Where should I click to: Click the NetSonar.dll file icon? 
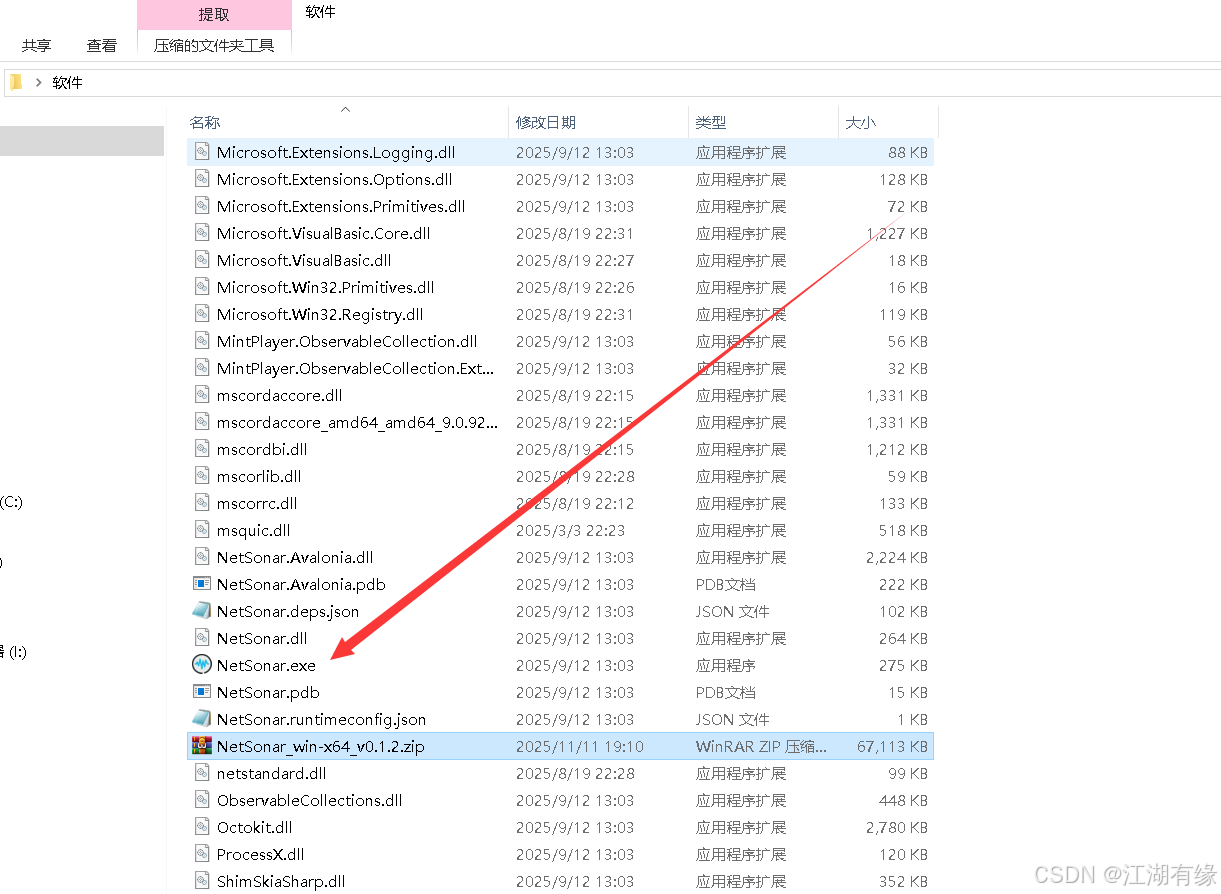(x=201, y=638)
